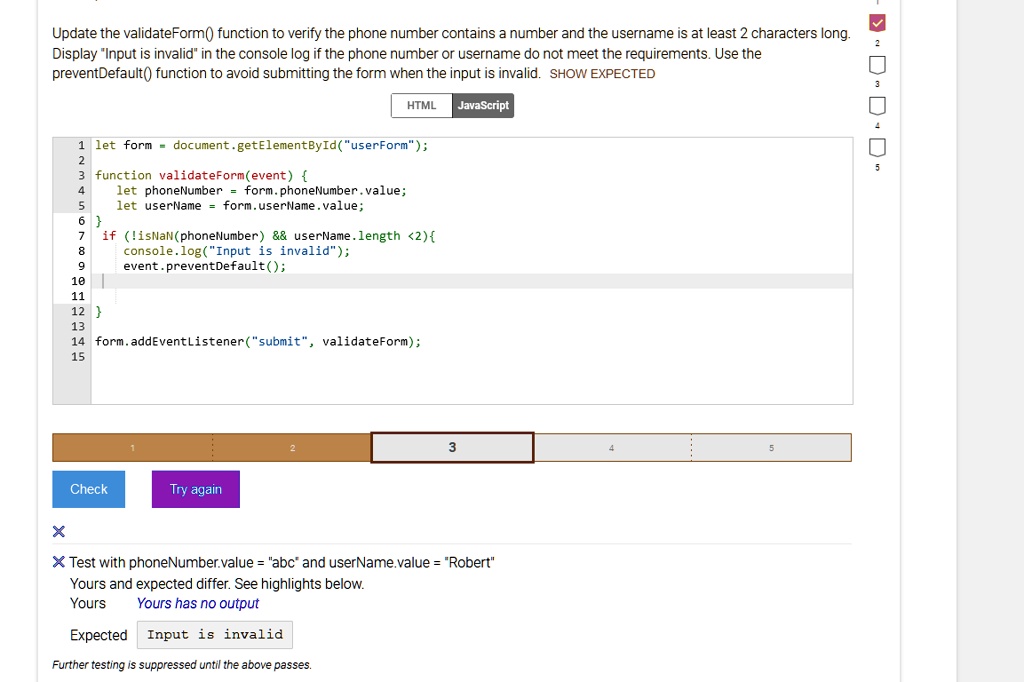Jump to step 2 in the progress bar

292,448
